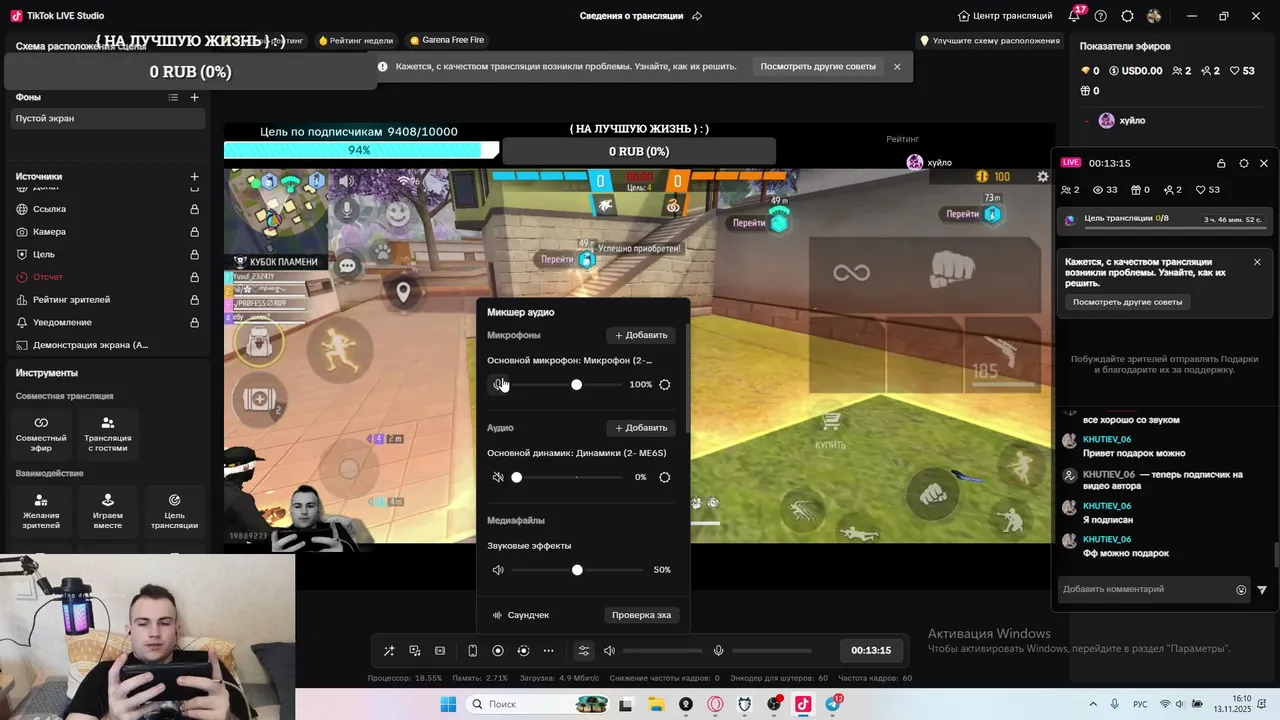
Task: Open main microphone settings gear
Action: click(665, 385)
